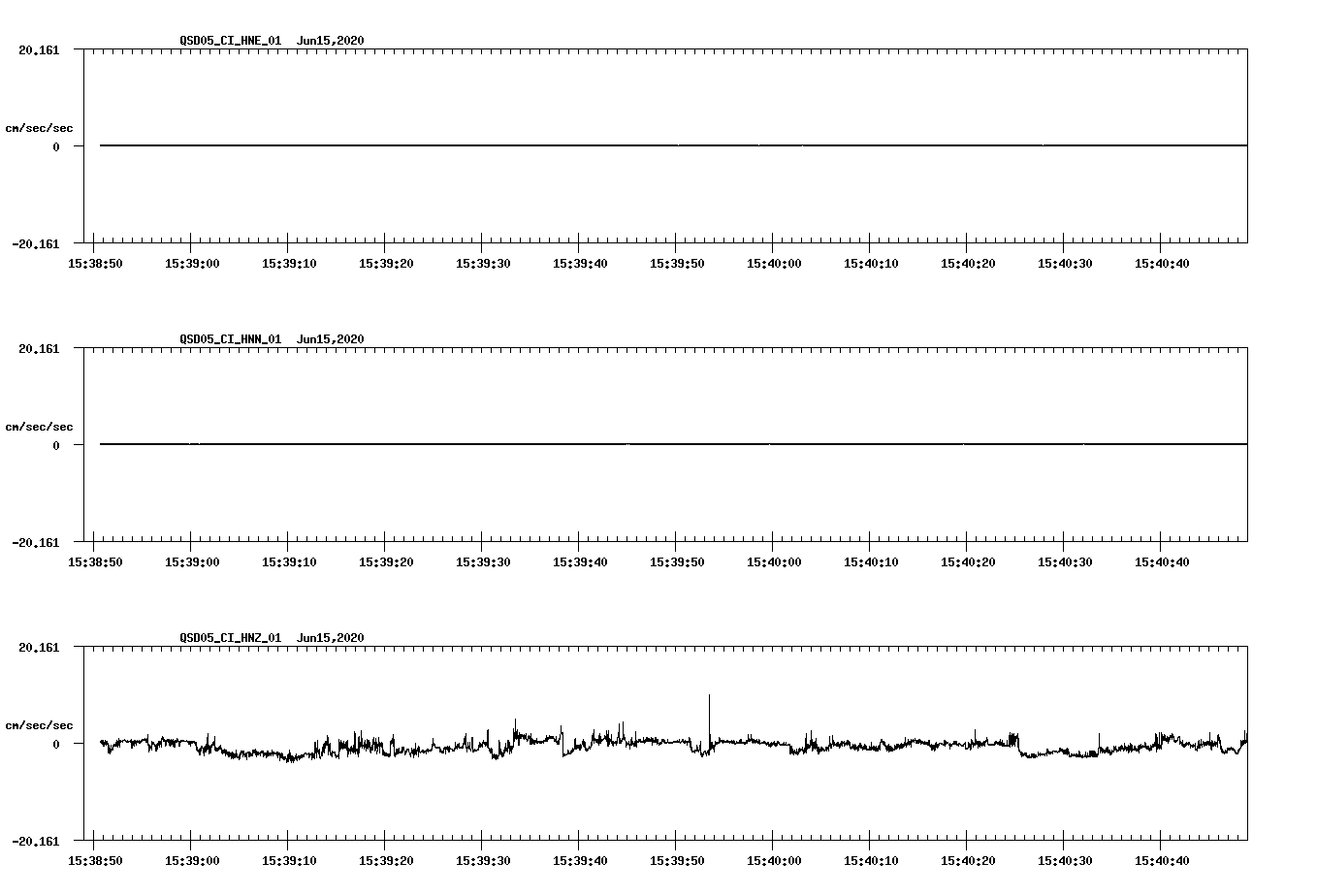
Task: Click 15:39:00 time label on HNN axis
Action: (x=192, y=562)
